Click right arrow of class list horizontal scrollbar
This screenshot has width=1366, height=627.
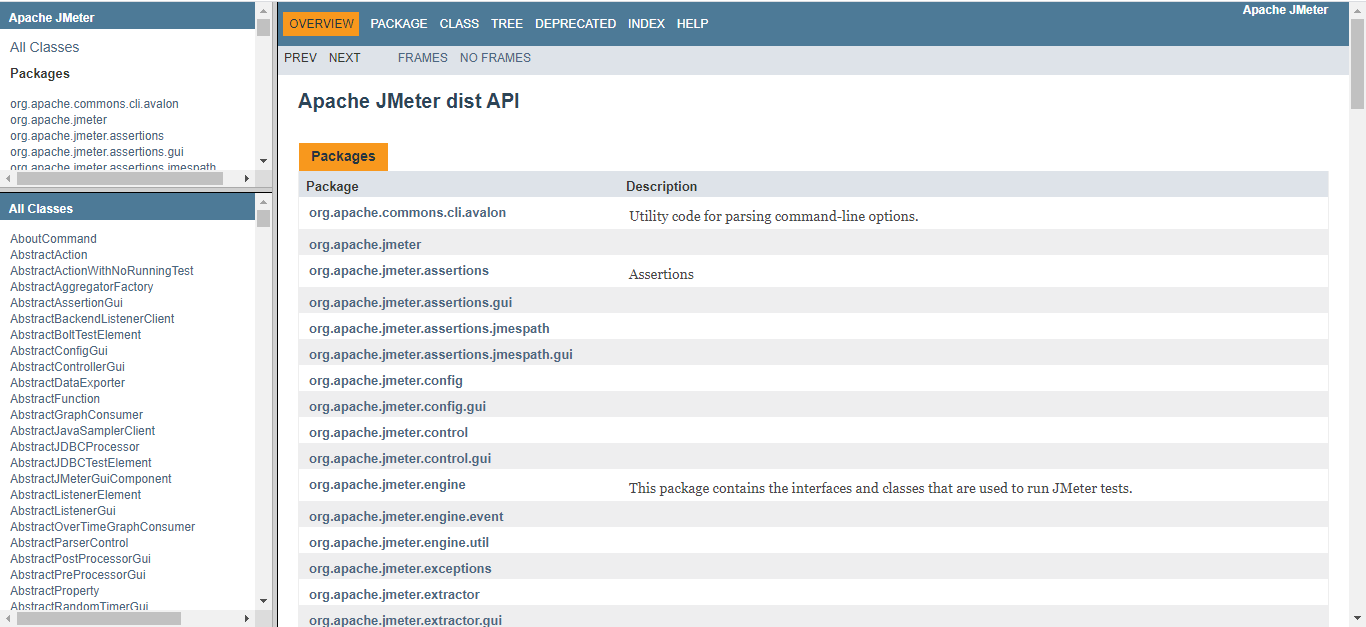pos(247,619)
